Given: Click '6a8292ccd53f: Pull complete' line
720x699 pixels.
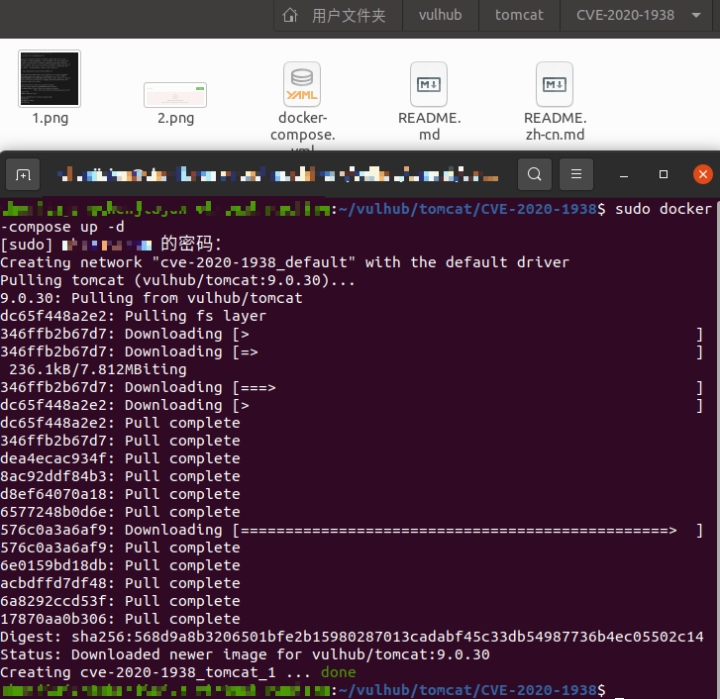Looking at the screenshot, I should pos(120,601).
